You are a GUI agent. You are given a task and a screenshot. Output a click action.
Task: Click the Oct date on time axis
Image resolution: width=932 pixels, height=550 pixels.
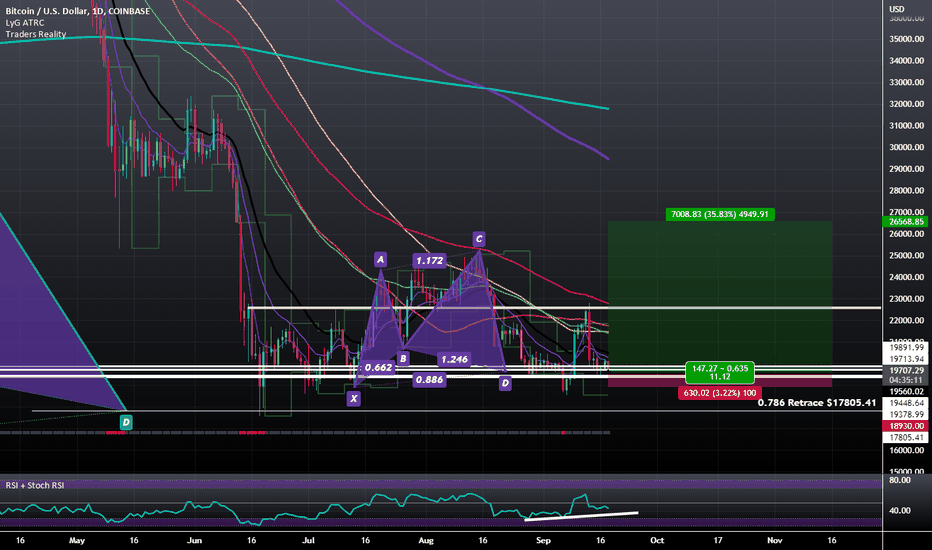657,540
